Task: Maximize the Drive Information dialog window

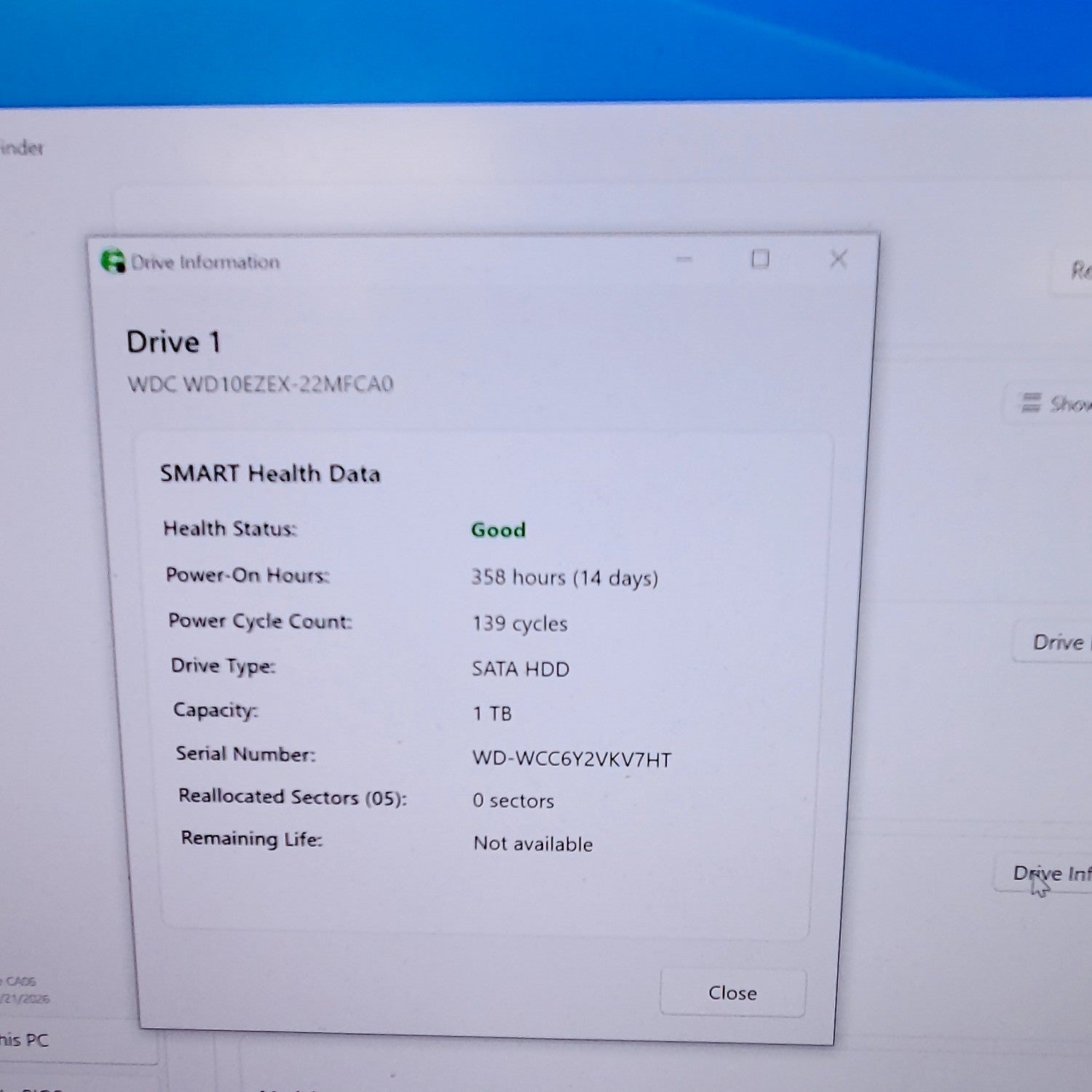Action: point(760,258)
